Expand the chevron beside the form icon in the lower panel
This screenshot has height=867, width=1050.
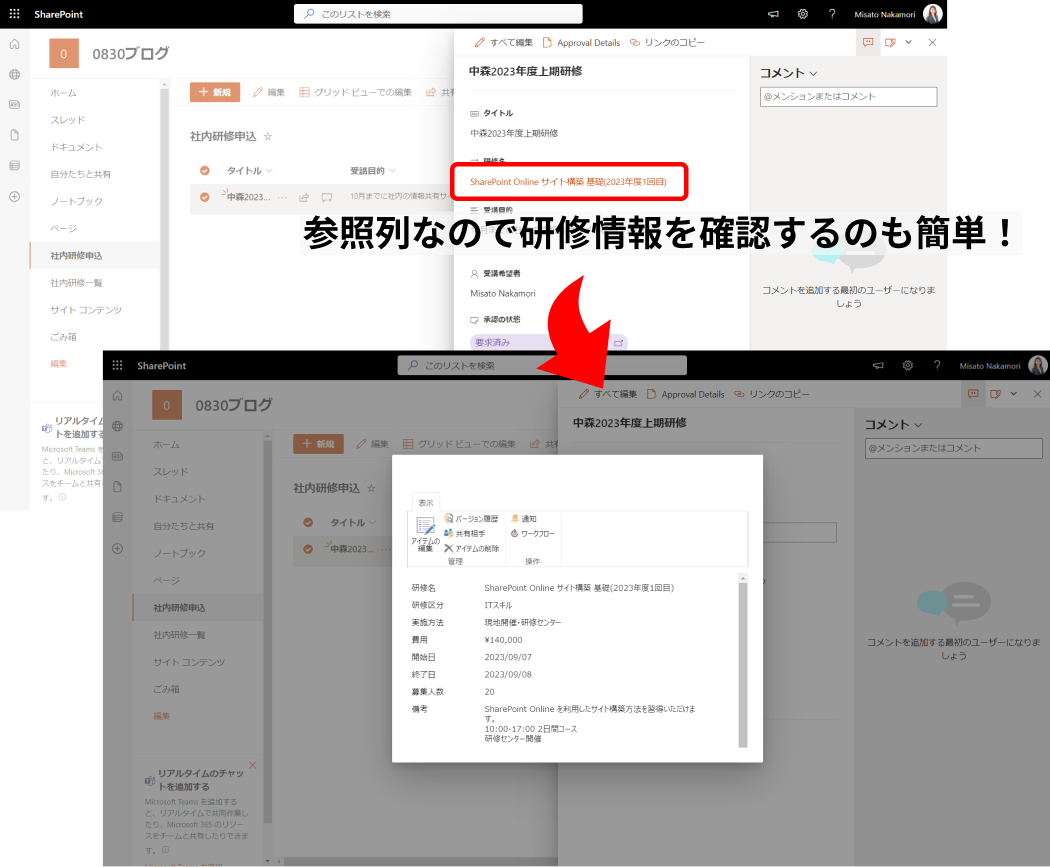(1014, 394)
